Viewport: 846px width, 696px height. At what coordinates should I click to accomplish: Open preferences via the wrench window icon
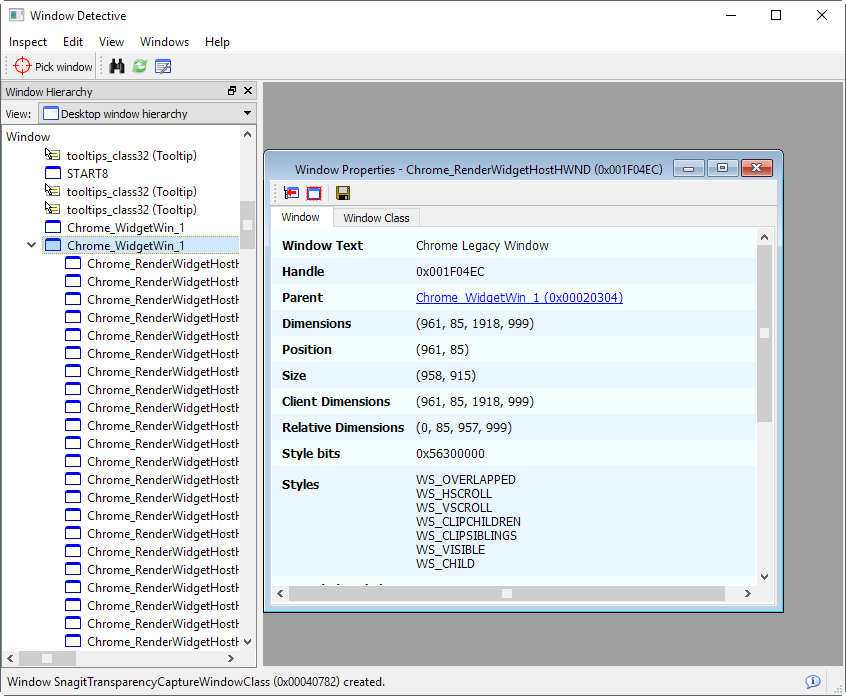pos(163,66)
